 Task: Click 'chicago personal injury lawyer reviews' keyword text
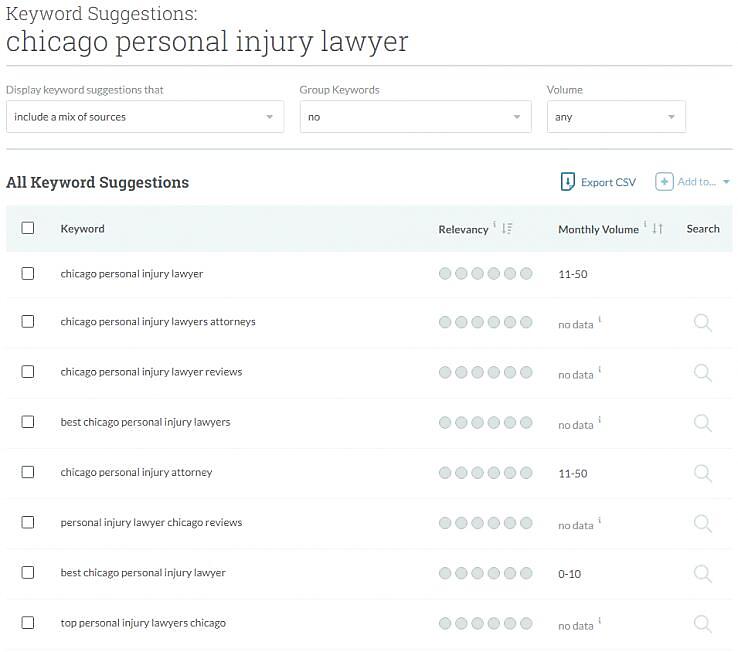151,372
